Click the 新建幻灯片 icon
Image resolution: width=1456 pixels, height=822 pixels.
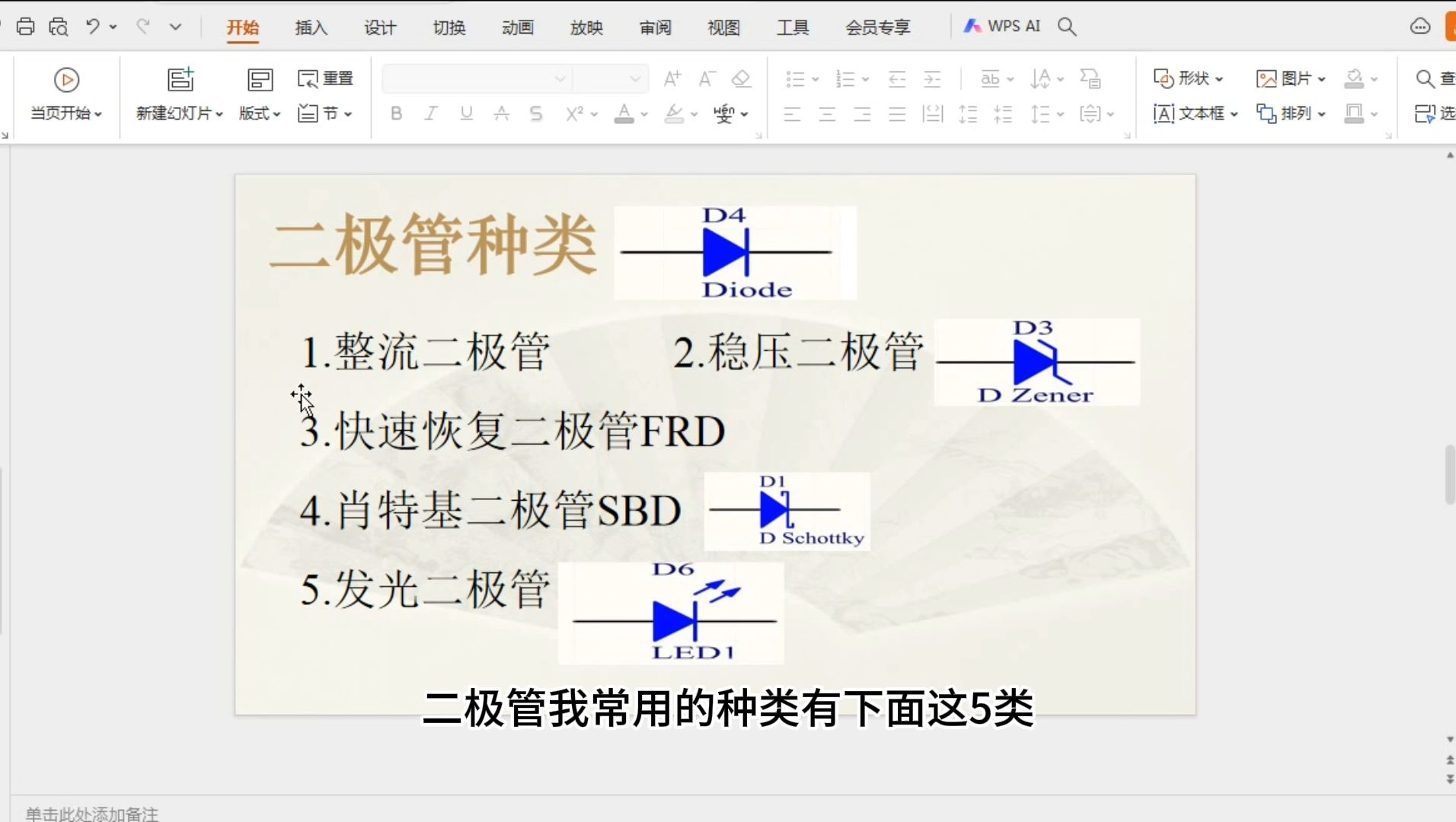coord(180,79)
